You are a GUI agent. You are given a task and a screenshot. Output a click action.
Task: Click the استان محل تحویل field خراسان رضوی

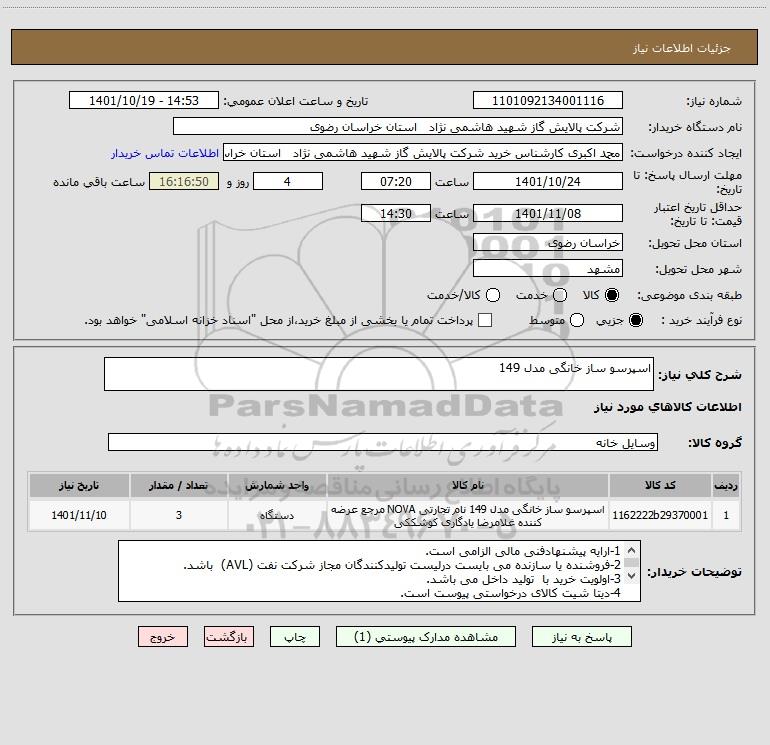coord(548,243)
